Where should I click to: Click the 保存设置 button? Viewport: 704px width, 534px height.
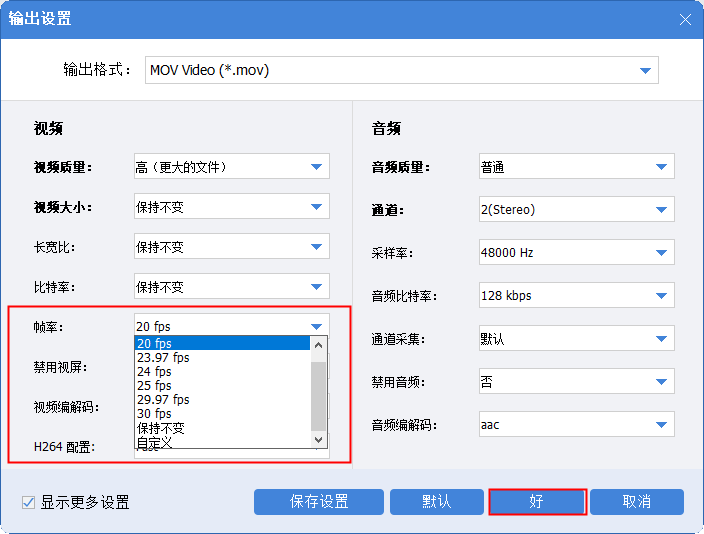point(319,502)
